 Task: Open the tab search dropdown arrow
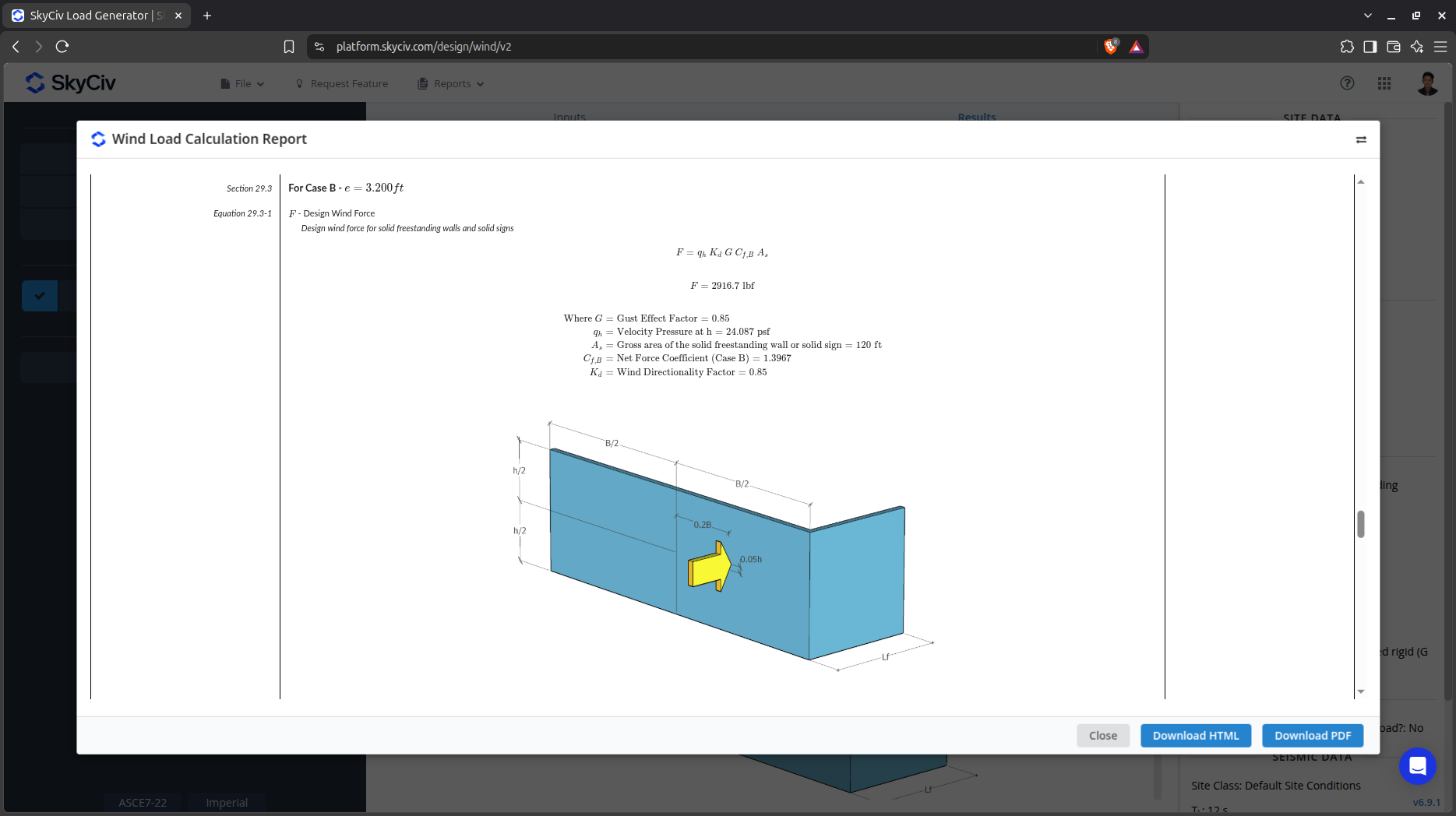(x=1368, y=16)
